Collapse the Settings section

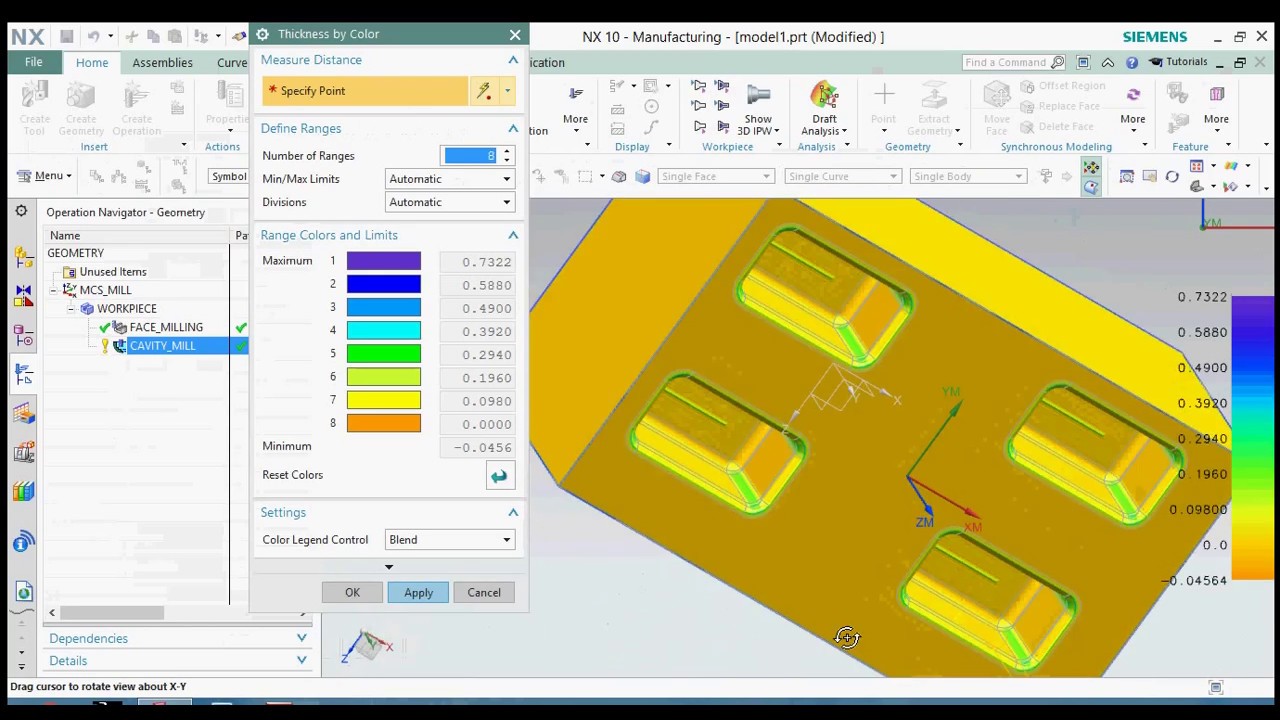pyautogui.click(x=513, y=513)
